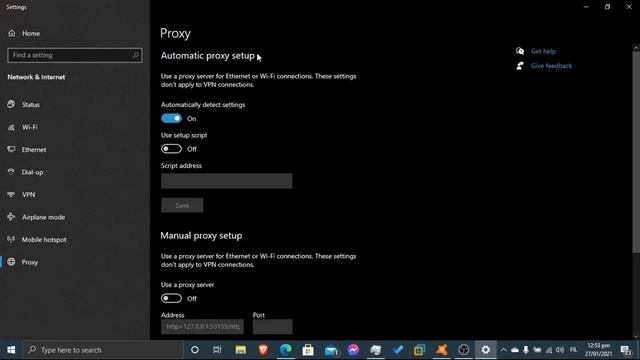Click the network signal tray icon

click(x=549, y=350)
